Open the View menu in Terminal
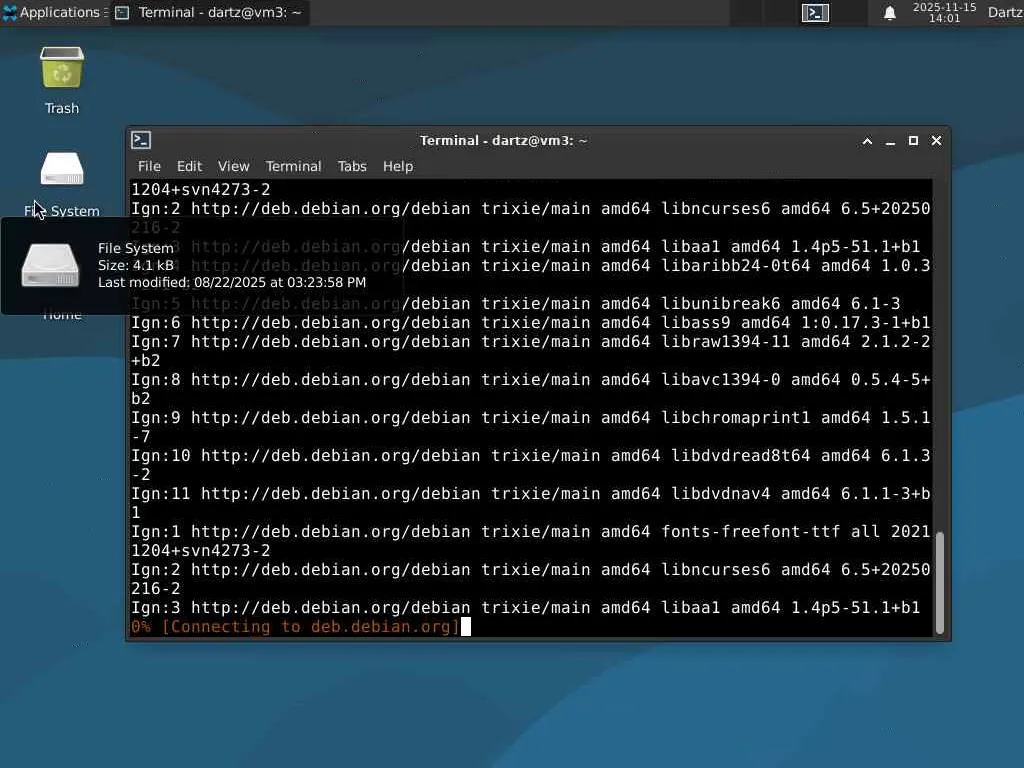The height and width of the screenshot is (768, 1024). tap(233, 167)
